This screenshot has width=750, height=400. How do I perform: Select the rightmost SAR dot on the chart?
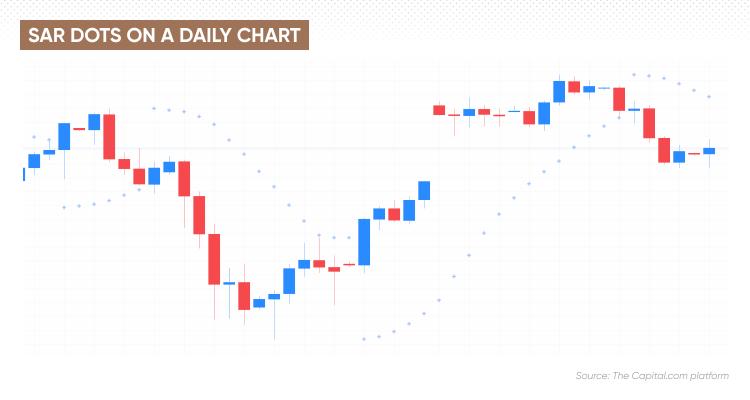click(x=709, y=97)
